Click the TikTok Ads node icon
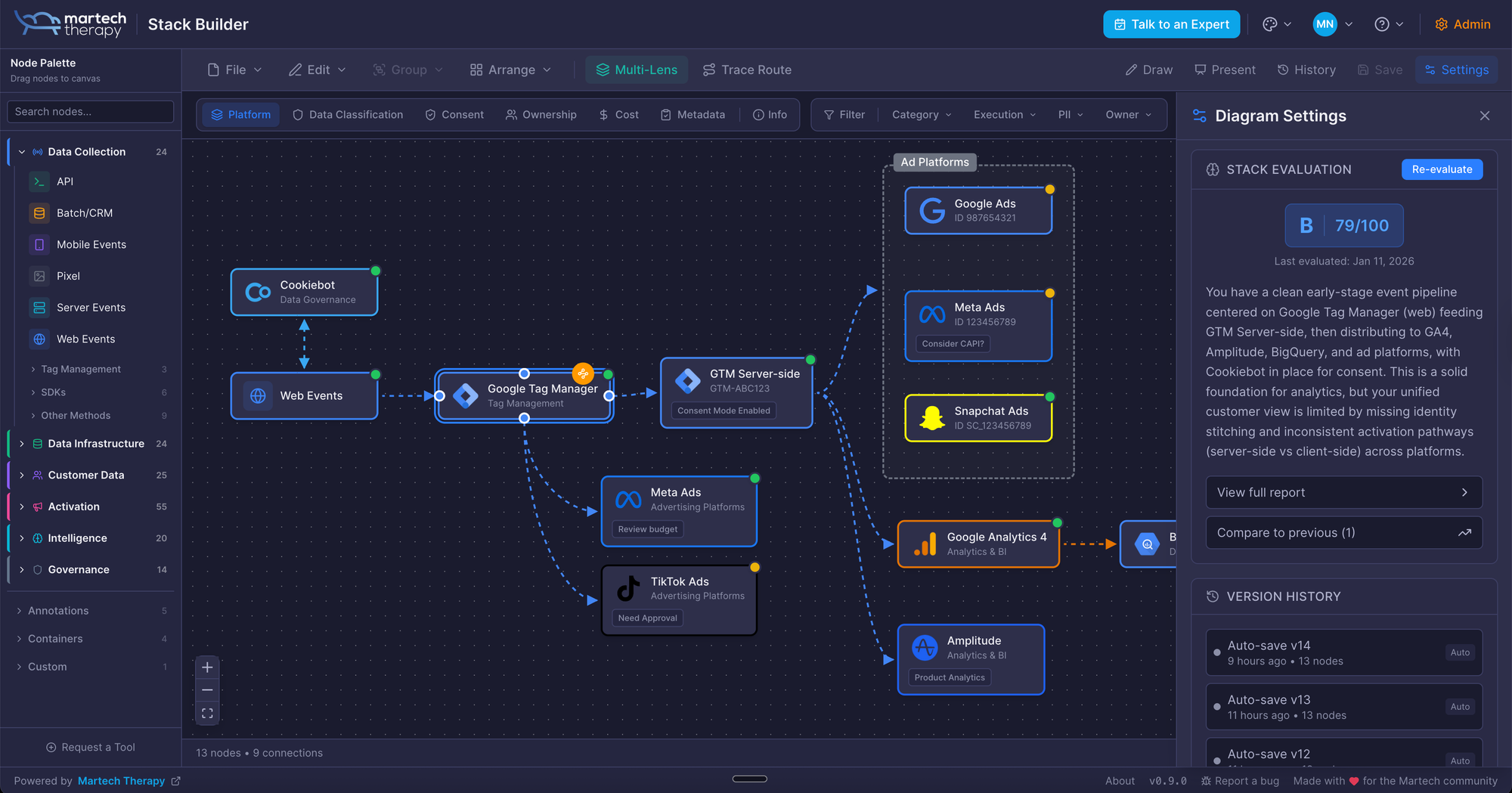 click(x=628, y=588)
